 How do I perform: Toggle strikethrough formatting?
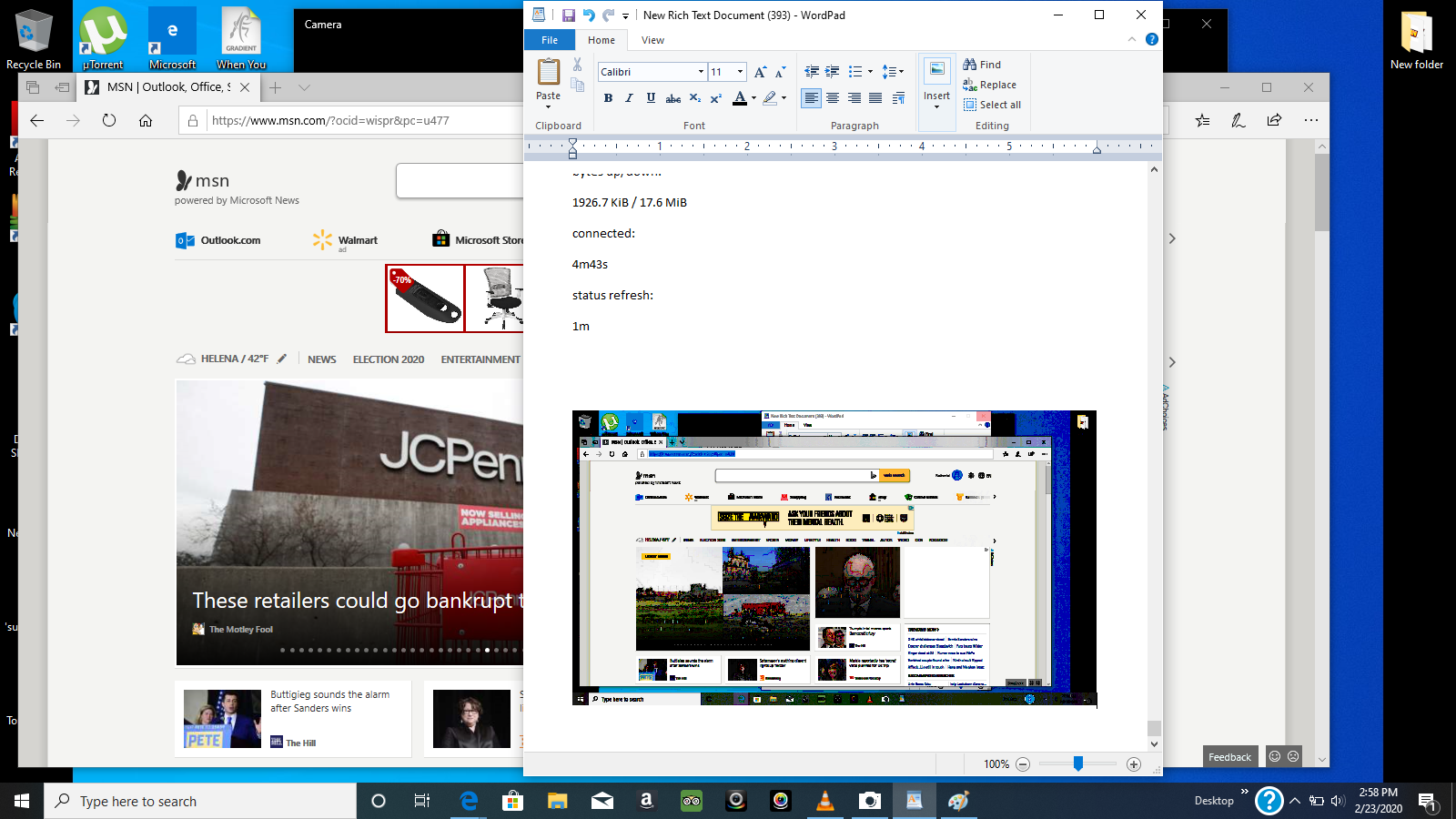(673, 98)
